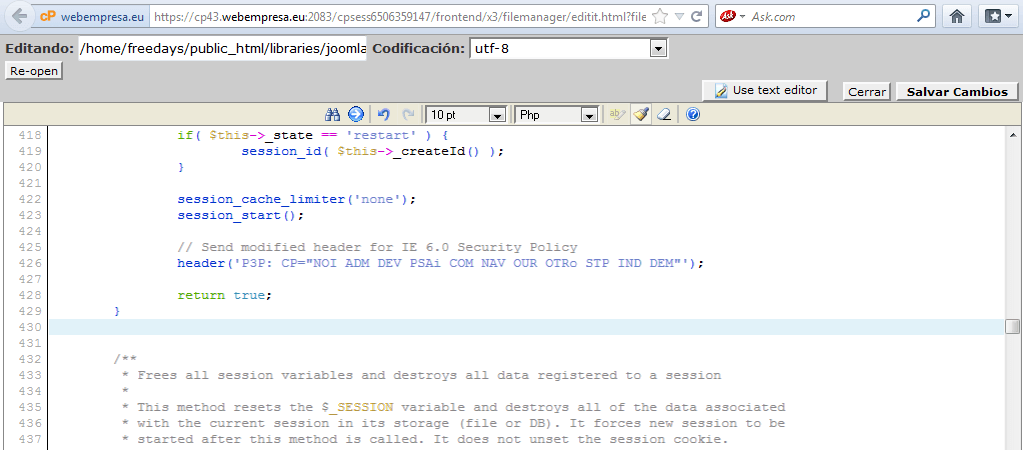Click the closing brace on line 429
Viewport: 1023px width, 450px height.
(x=117, y=312)
